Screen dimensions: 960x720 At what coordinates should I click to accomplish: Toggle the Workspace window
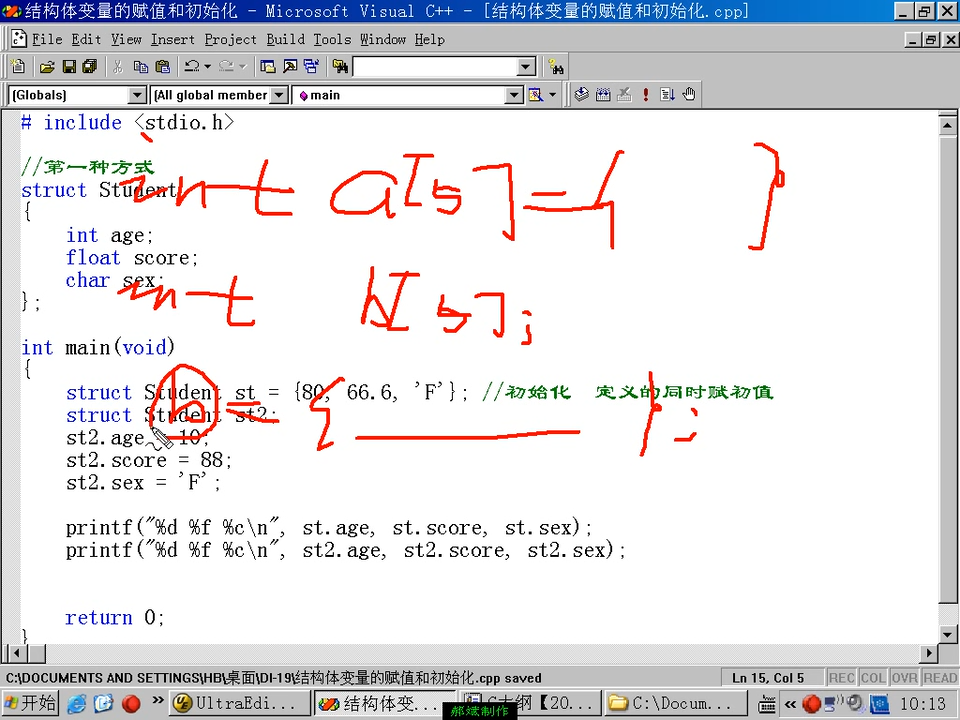[268, 66]
